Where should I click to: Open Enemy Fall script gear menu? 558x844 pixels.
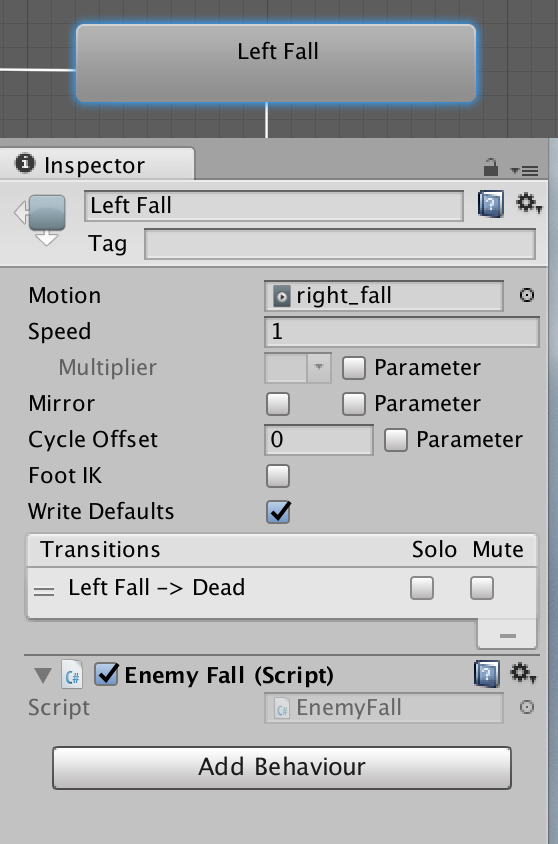tap(523, 673)
